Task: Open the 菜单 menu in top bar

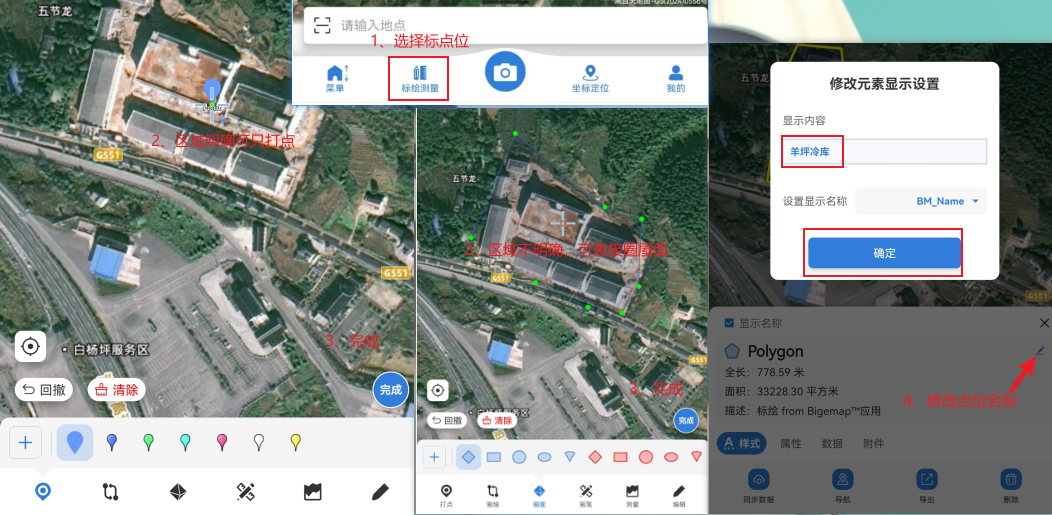Action: point(335,79)
